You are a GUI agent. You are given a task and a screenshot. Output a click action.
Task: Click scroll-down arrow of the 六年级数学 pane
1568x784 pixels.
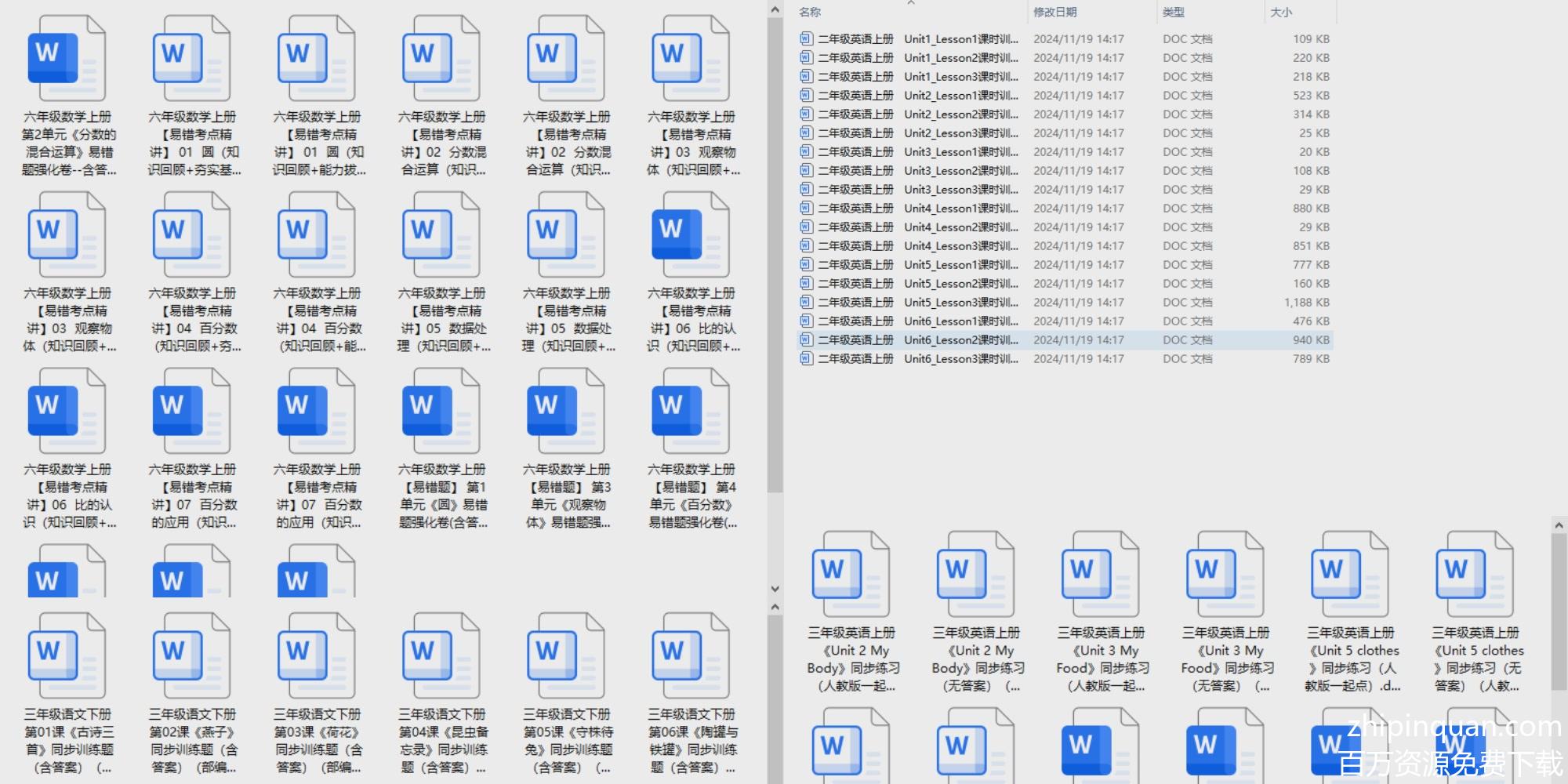(775, 588)
